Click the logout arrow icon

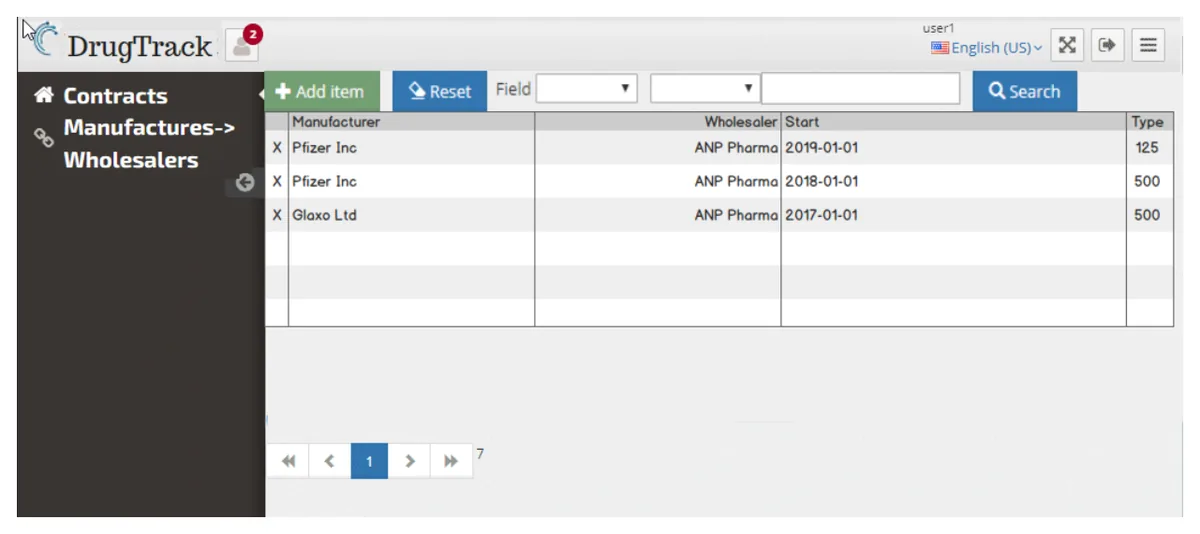click(1107, 45)
